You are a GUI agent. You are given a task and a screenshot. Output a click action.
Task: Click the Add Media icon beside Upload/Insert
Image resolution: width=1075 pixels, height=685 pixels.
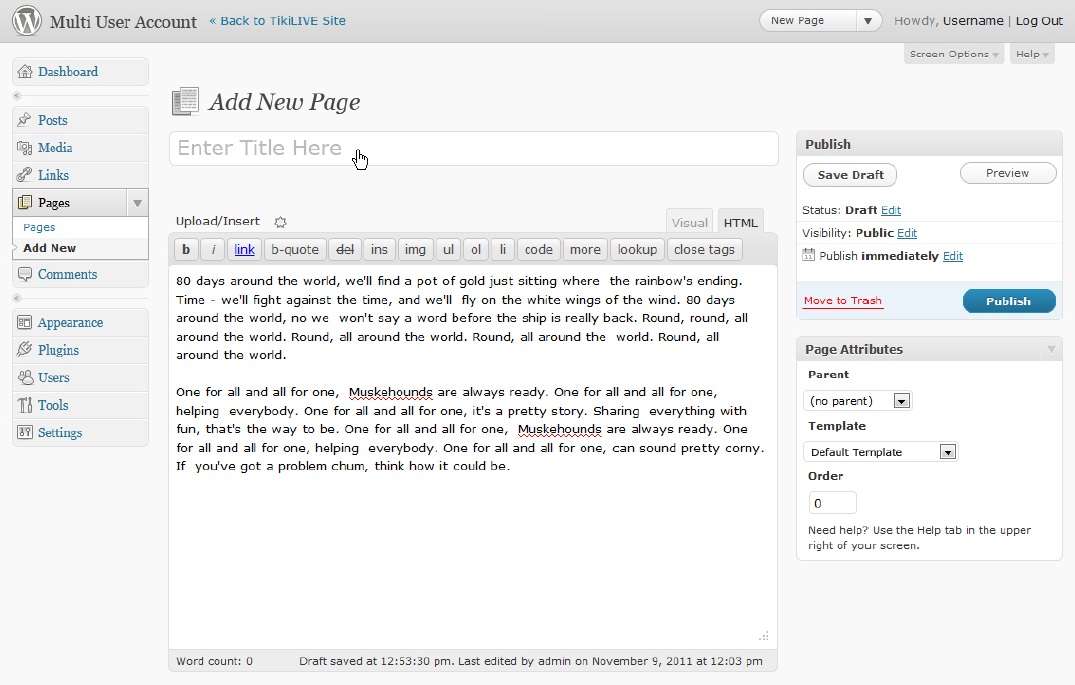point(280,222)
